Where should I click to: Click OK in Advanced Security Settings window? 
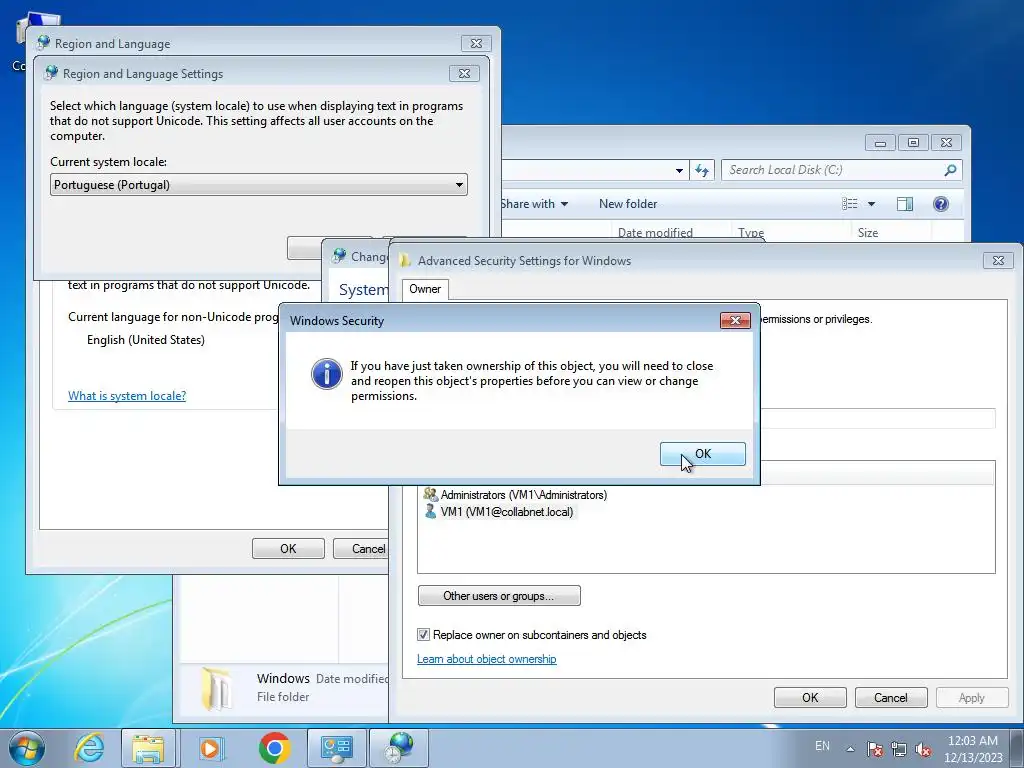click(810, 697)
